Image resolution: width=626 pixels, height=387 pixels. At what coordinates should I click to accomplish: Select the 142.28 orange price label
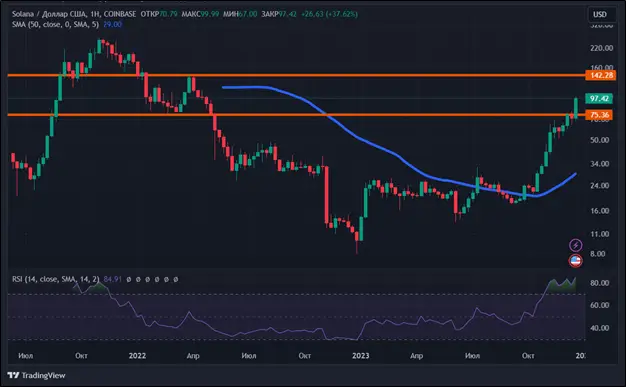pyautogui.click(x=600, y=75)
